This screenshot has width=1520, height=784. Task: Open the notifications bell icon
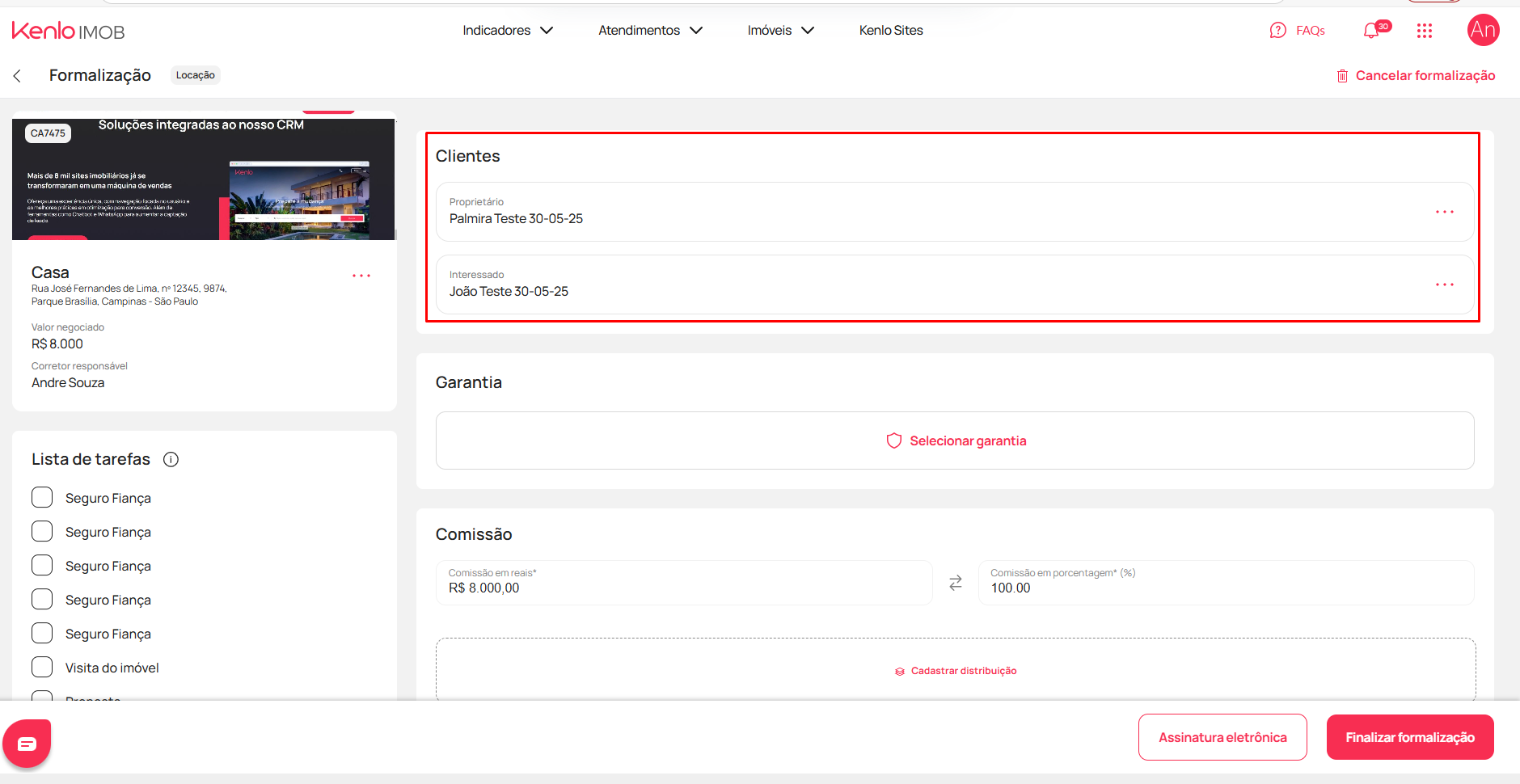pyautogui.click(x=1371, y=31)
